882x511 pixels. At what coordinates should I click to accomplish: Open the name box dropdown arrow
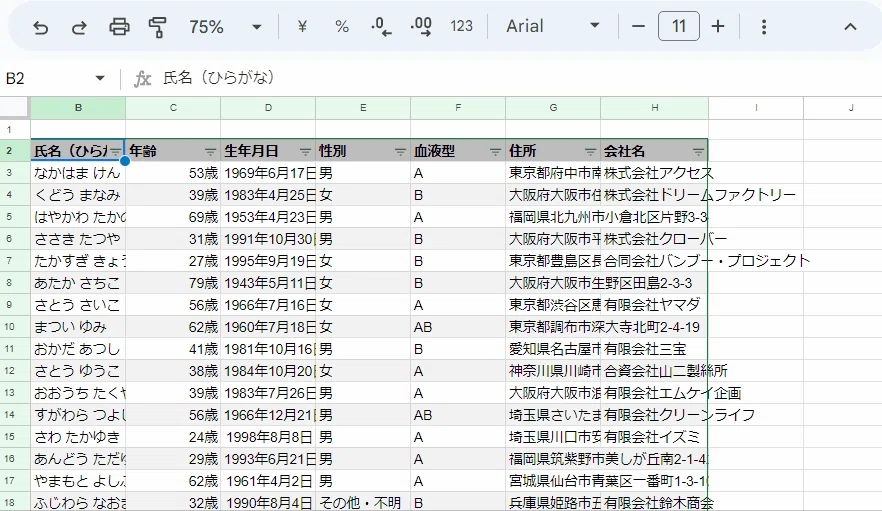point(100,78)
